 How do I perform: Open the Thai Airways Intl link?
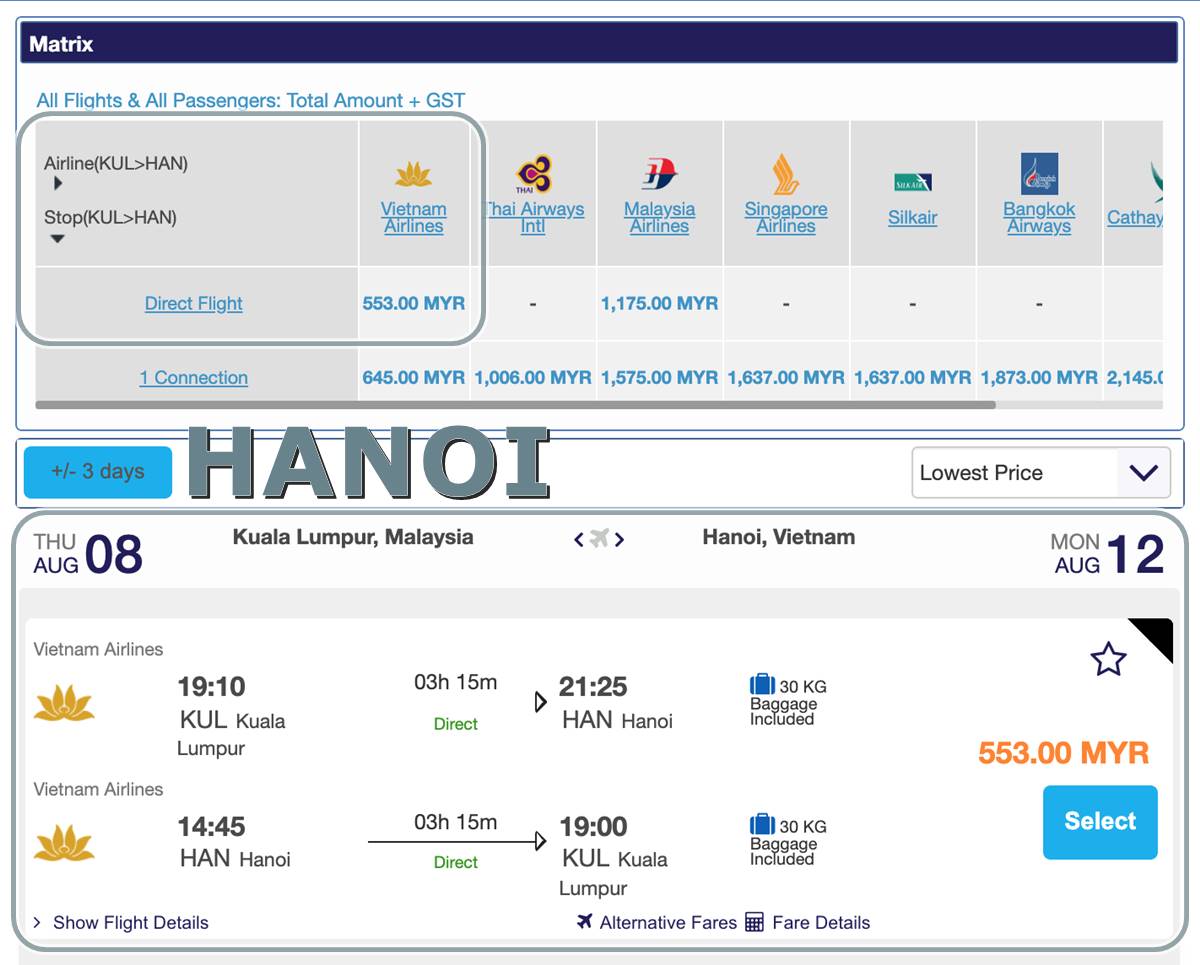[x=533, y=218]
